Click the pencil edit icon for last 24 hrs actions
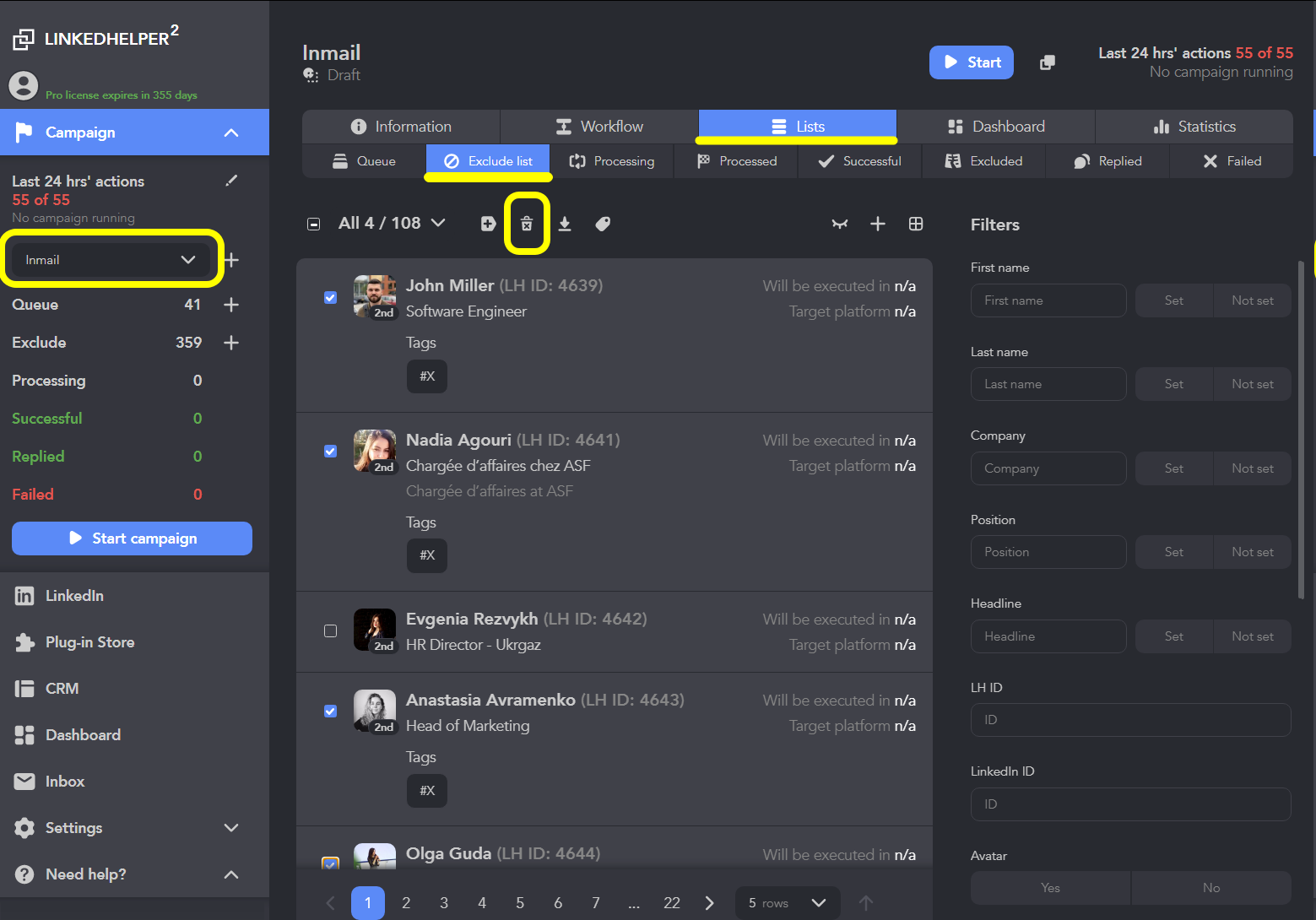Viewport: 1316px width, 920px height. (x=231, y=181)
